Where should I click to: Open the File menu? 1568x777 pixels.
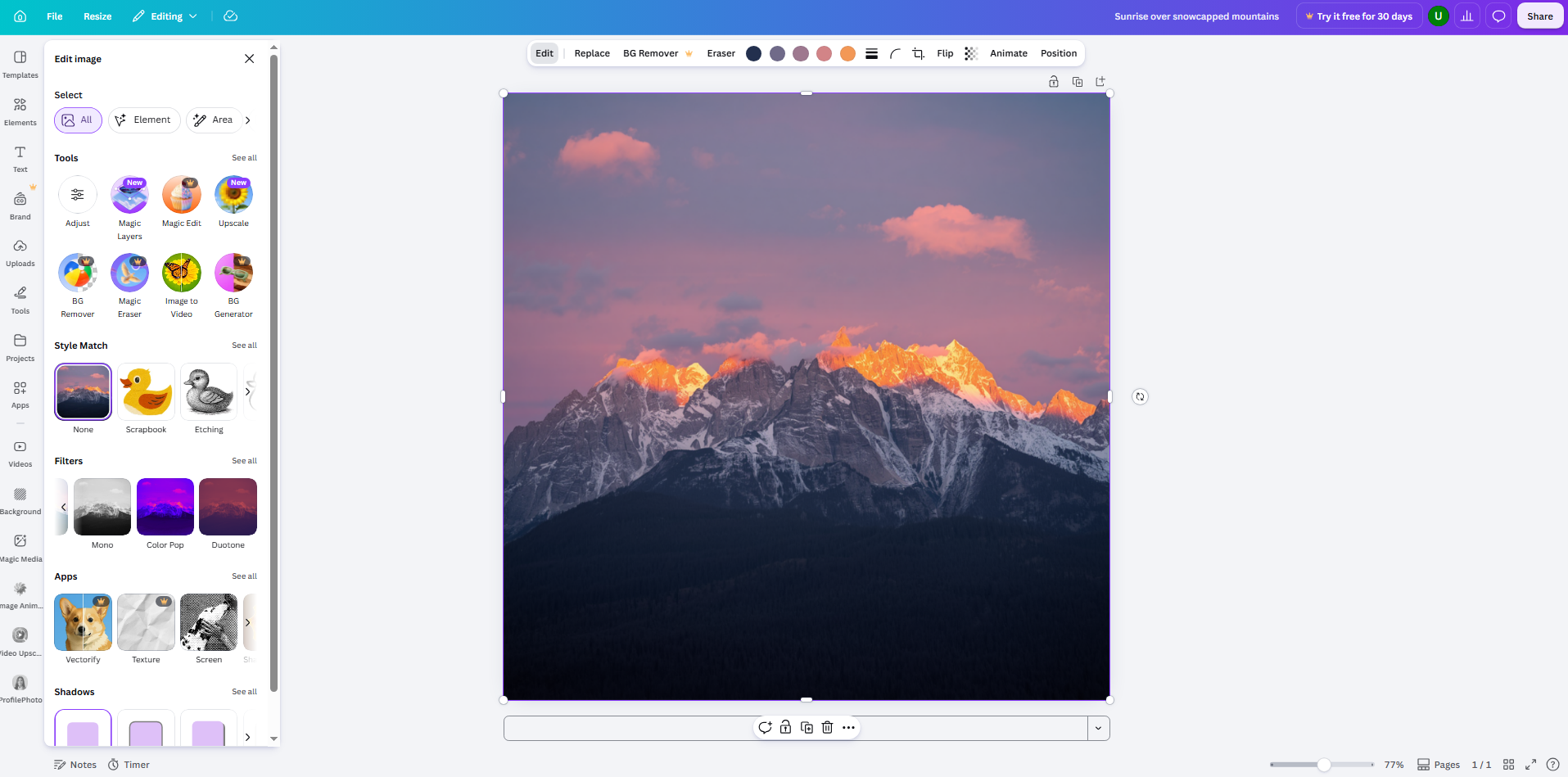55,16
